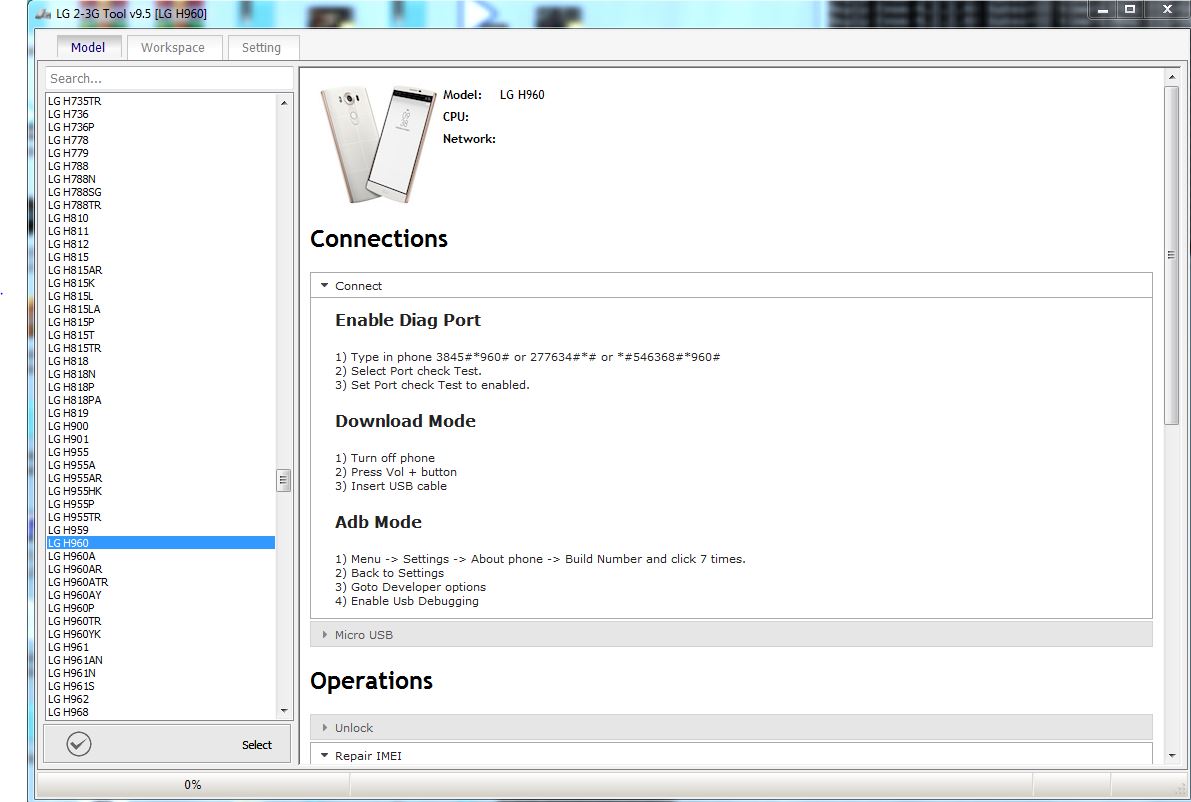The image size is (1191, 802).
Task: Click the LG H960 phone image
Action: [378, 145]
